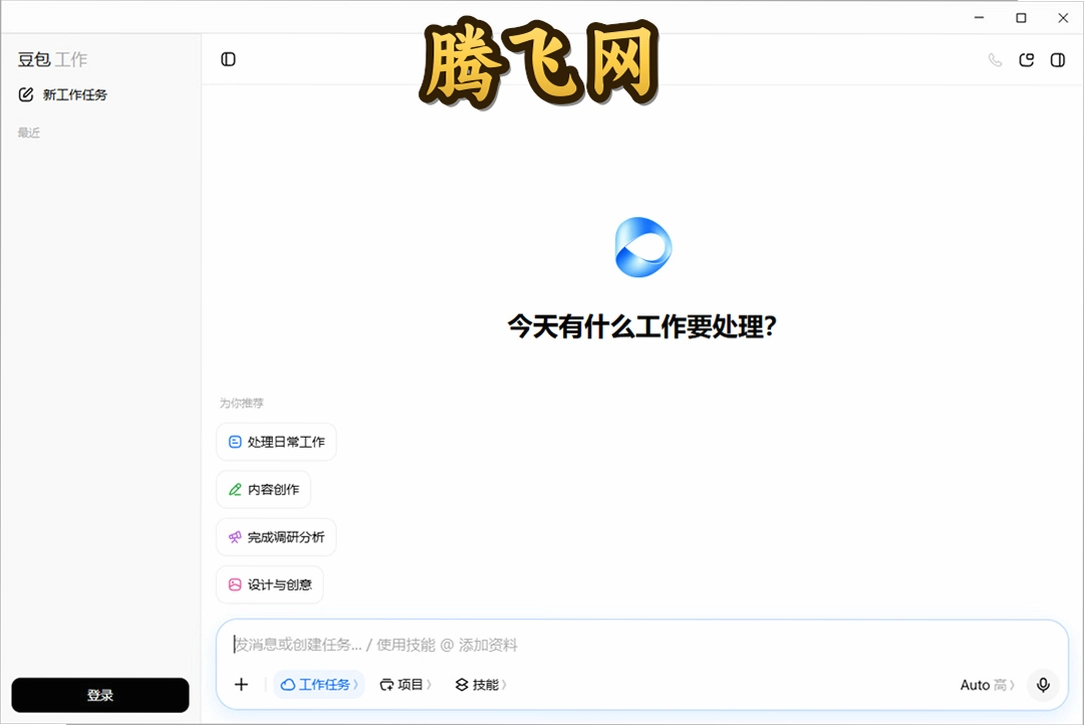
Task: Click the 最近 recent label
Action: pyautogui.click(x=29, y=133)
